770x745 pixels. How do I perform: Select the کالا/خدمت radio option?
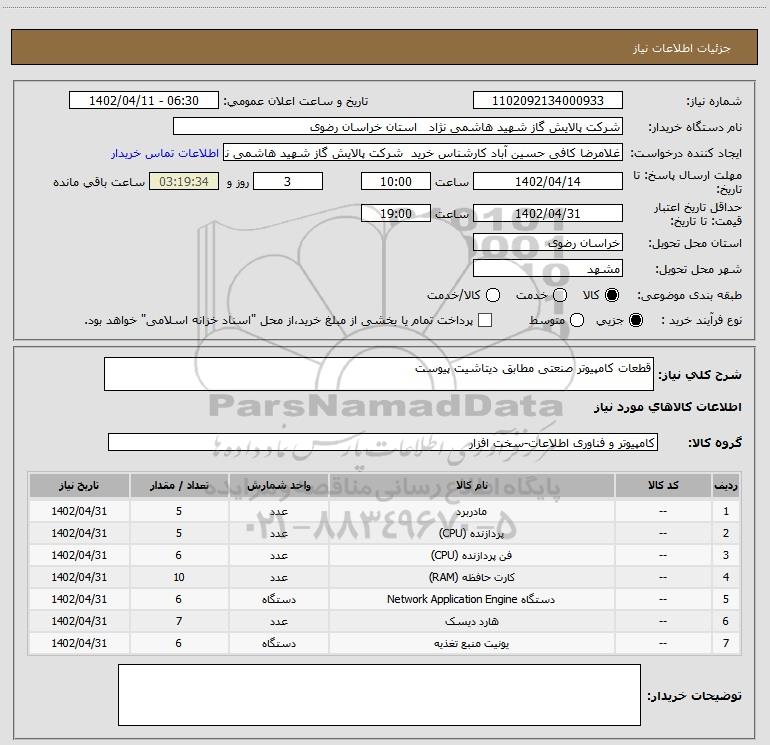coord(493,295)
